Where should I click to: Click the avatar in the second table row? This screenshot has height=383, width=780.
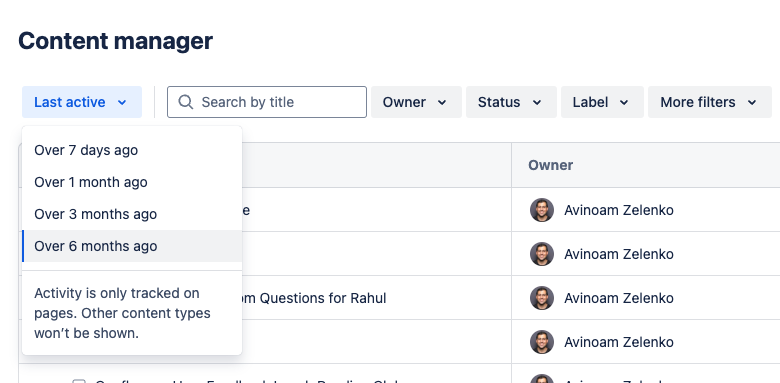(x=542, y=254)
